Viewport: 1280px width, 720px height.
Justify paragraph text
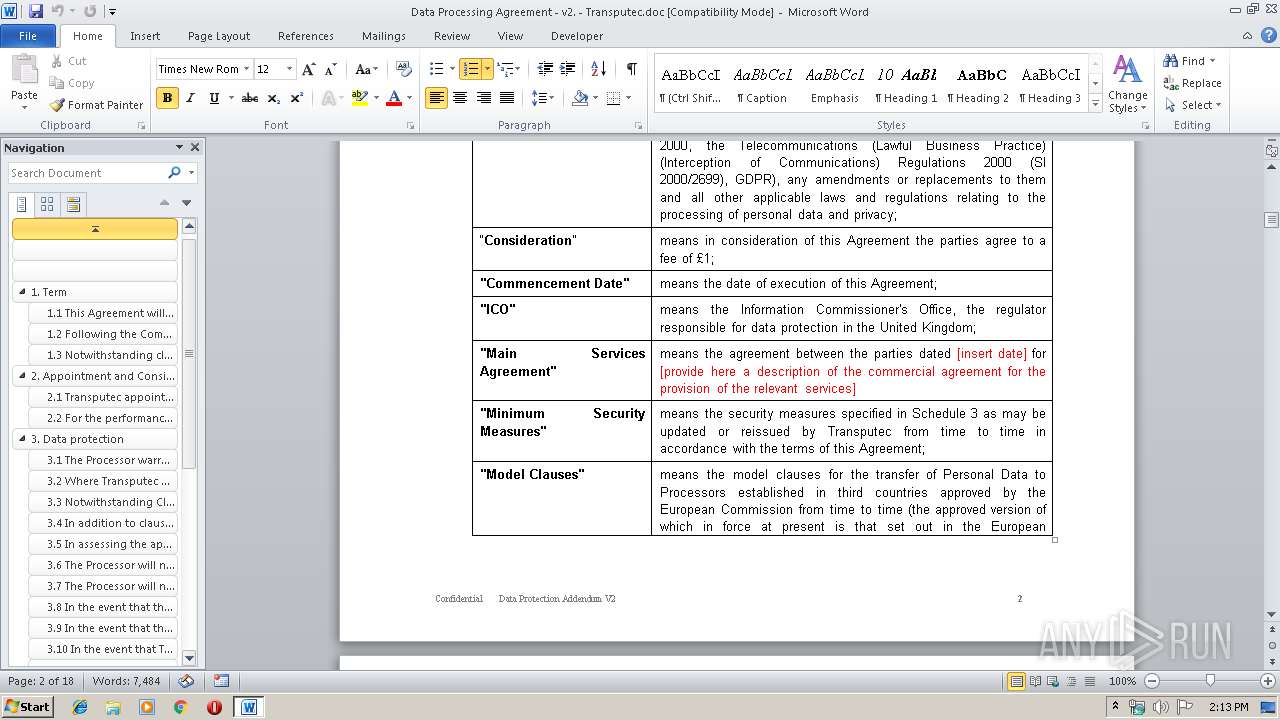click(507, 98)
